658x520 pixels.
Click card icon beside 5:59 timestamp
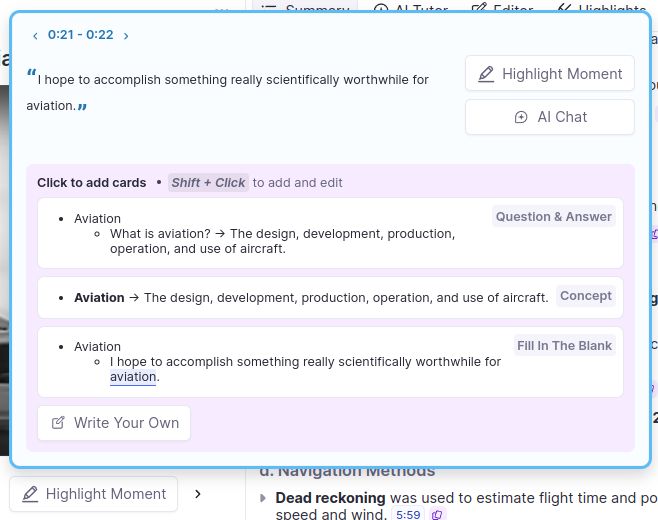pyautogui.click(x=436, y=514)
